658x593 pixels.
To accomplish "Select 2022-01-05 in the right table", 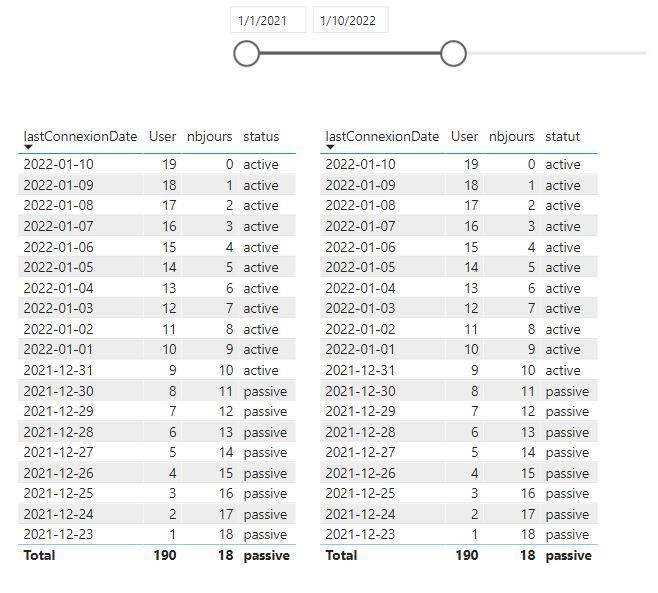I will [x=360, y=267].
